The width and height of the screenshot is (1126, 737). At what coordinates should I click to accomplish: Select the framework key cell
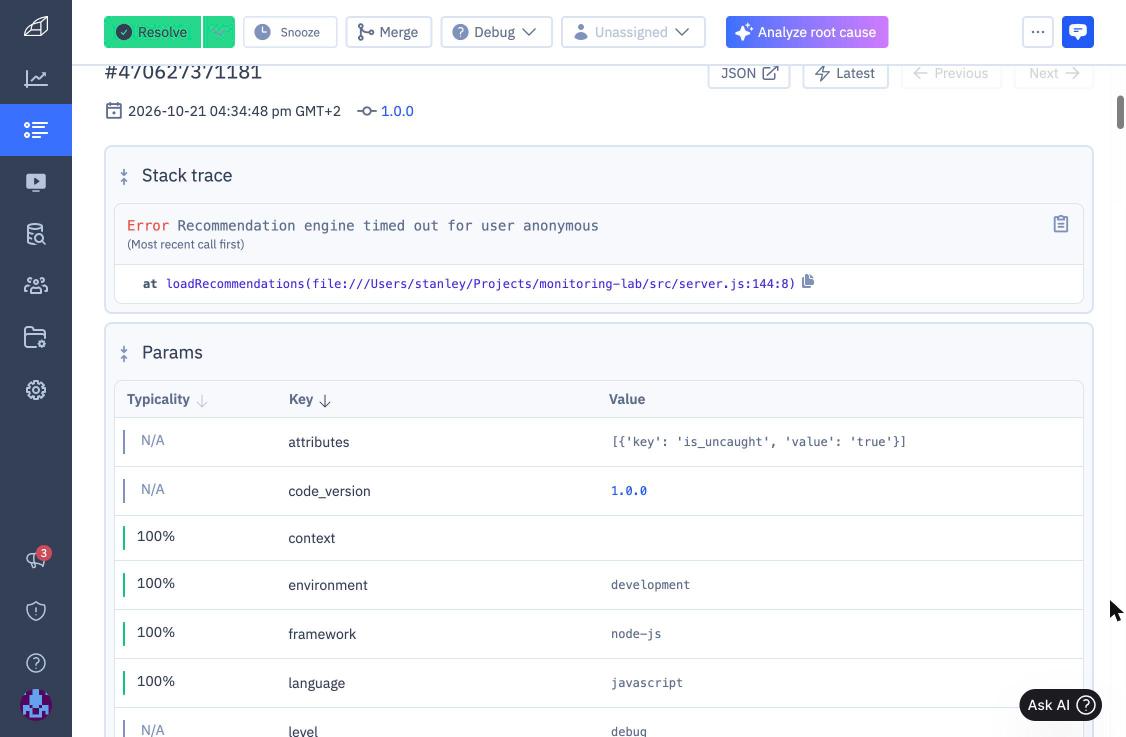click(322, 634)
